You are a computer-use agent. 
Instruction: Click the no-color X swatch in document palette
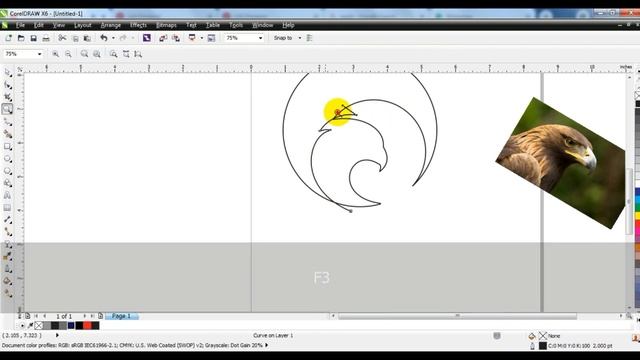click(38, 325)
